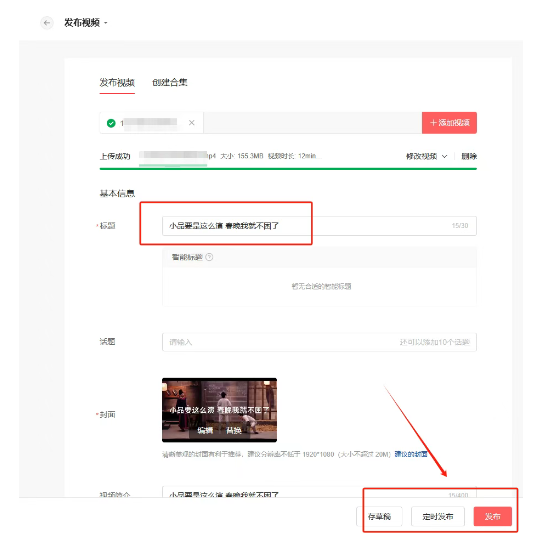The image size is (533, 542).
Task: Click 编辑 on the cover image
Action: coord(205,430)
